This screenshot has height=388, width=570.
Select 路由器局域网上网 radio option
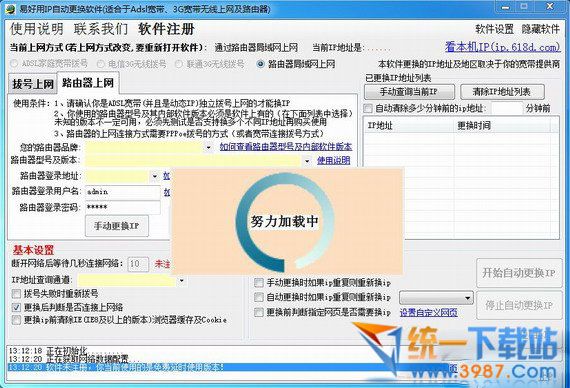point(260,64)
